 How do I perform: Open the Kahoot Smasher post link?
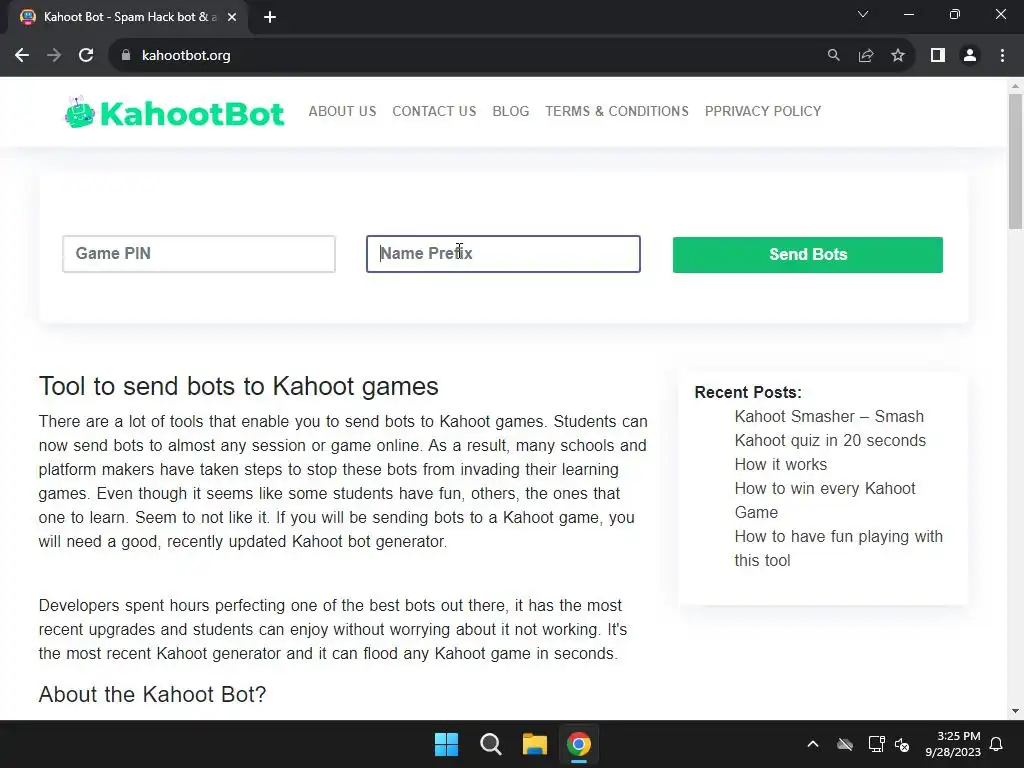point(829,428)
